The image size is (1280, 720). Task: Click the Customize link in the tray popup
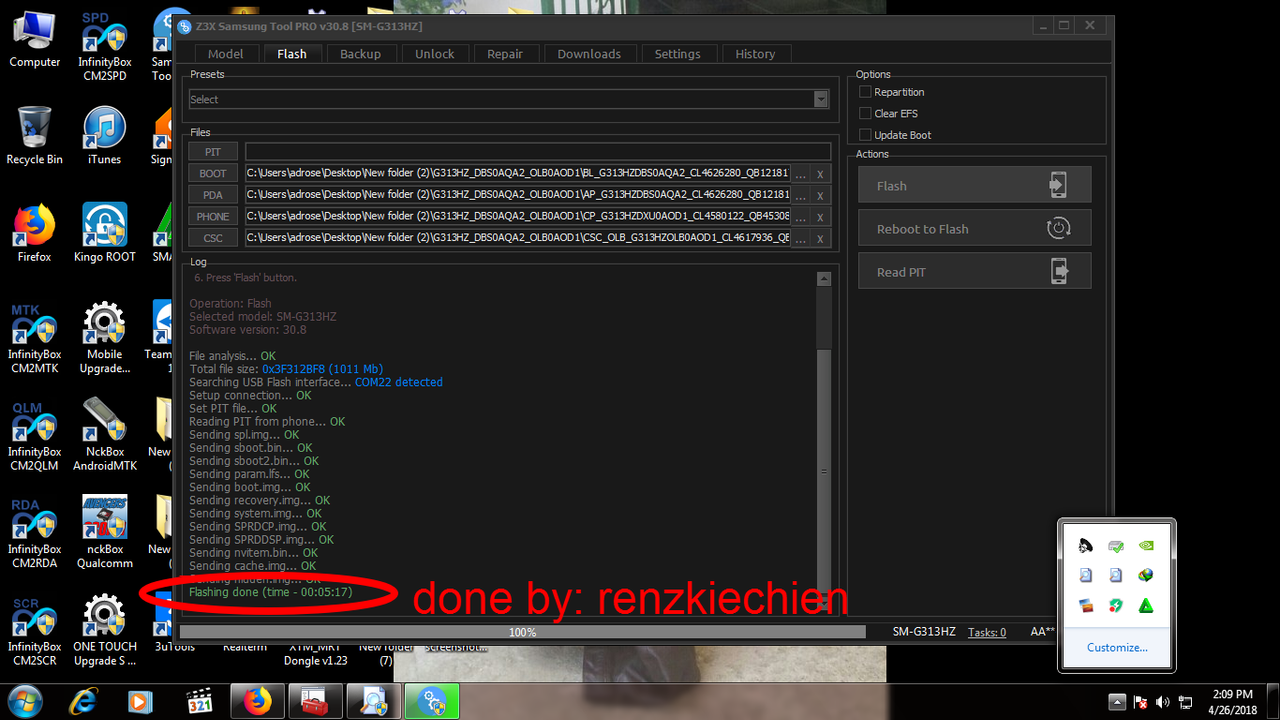[x=1116, y=647]
